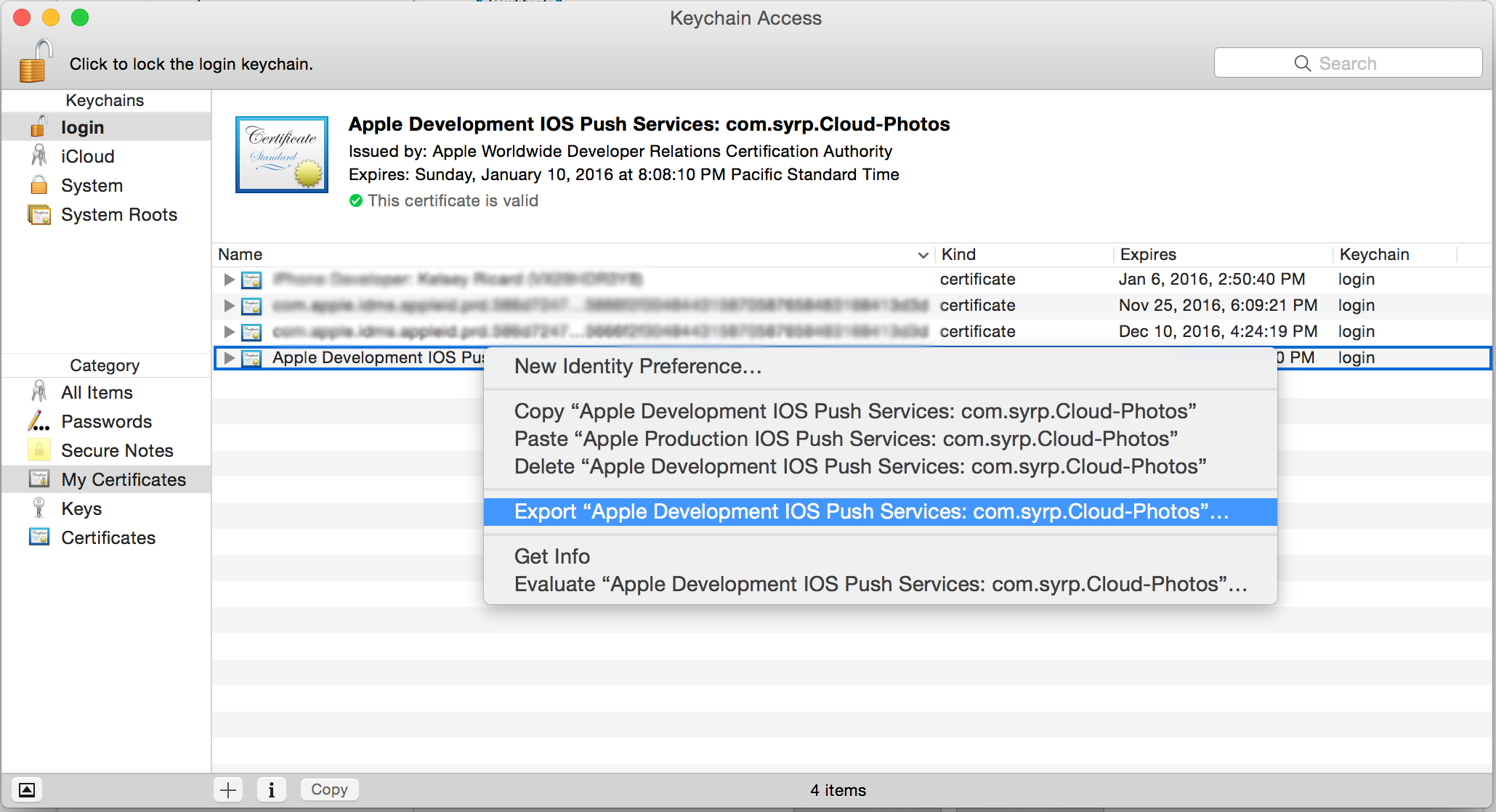Show Certificates category

(106, 537)
